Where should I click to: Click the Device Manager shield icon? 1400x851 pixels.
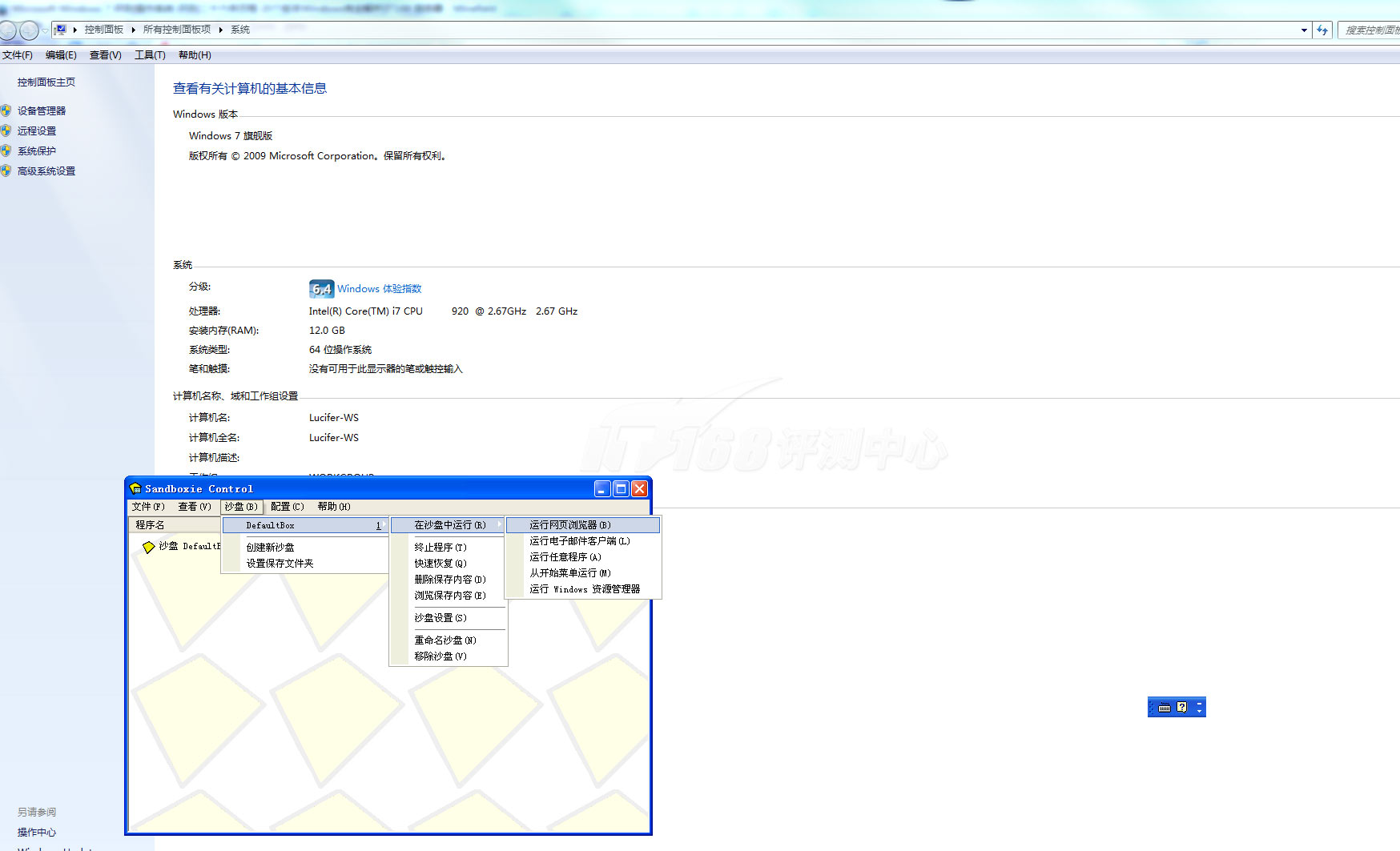[6, 110]
